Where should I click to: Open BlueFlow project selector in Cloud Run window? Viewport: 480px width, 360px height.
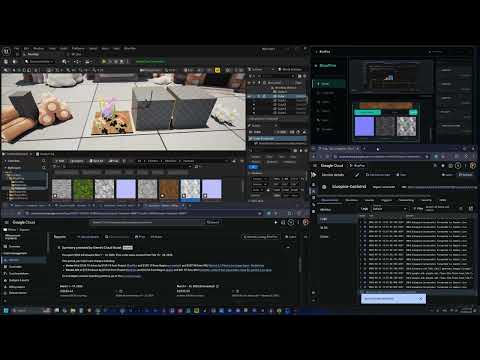coord(357,166)
